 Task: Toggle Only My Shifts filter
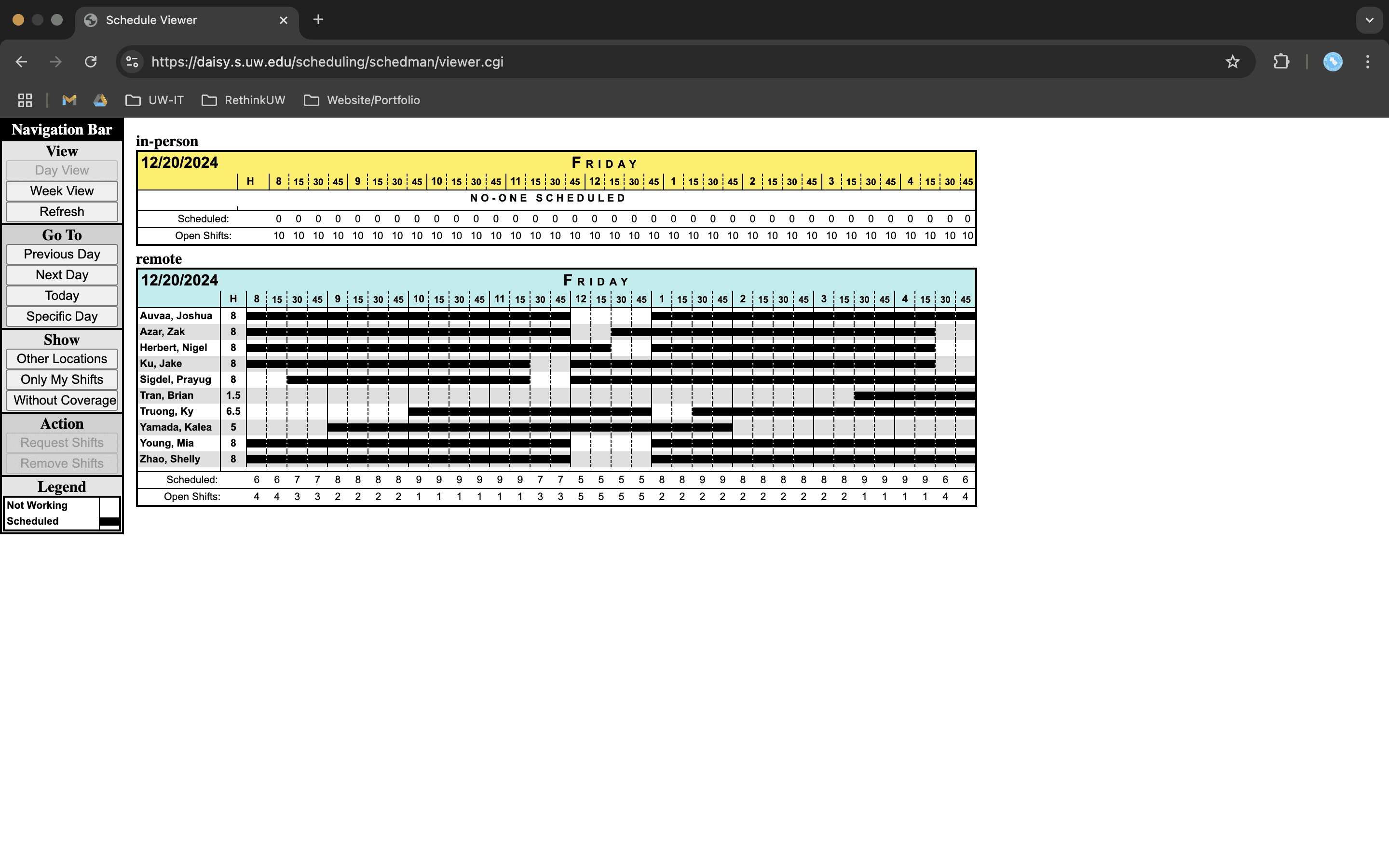point(62,380)
